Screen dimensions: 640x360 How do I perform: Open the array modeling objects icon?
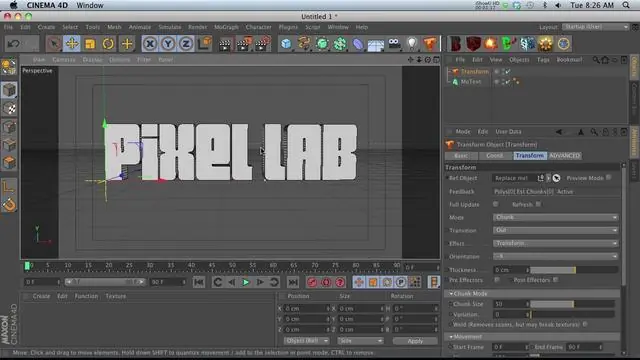(340, 44)
